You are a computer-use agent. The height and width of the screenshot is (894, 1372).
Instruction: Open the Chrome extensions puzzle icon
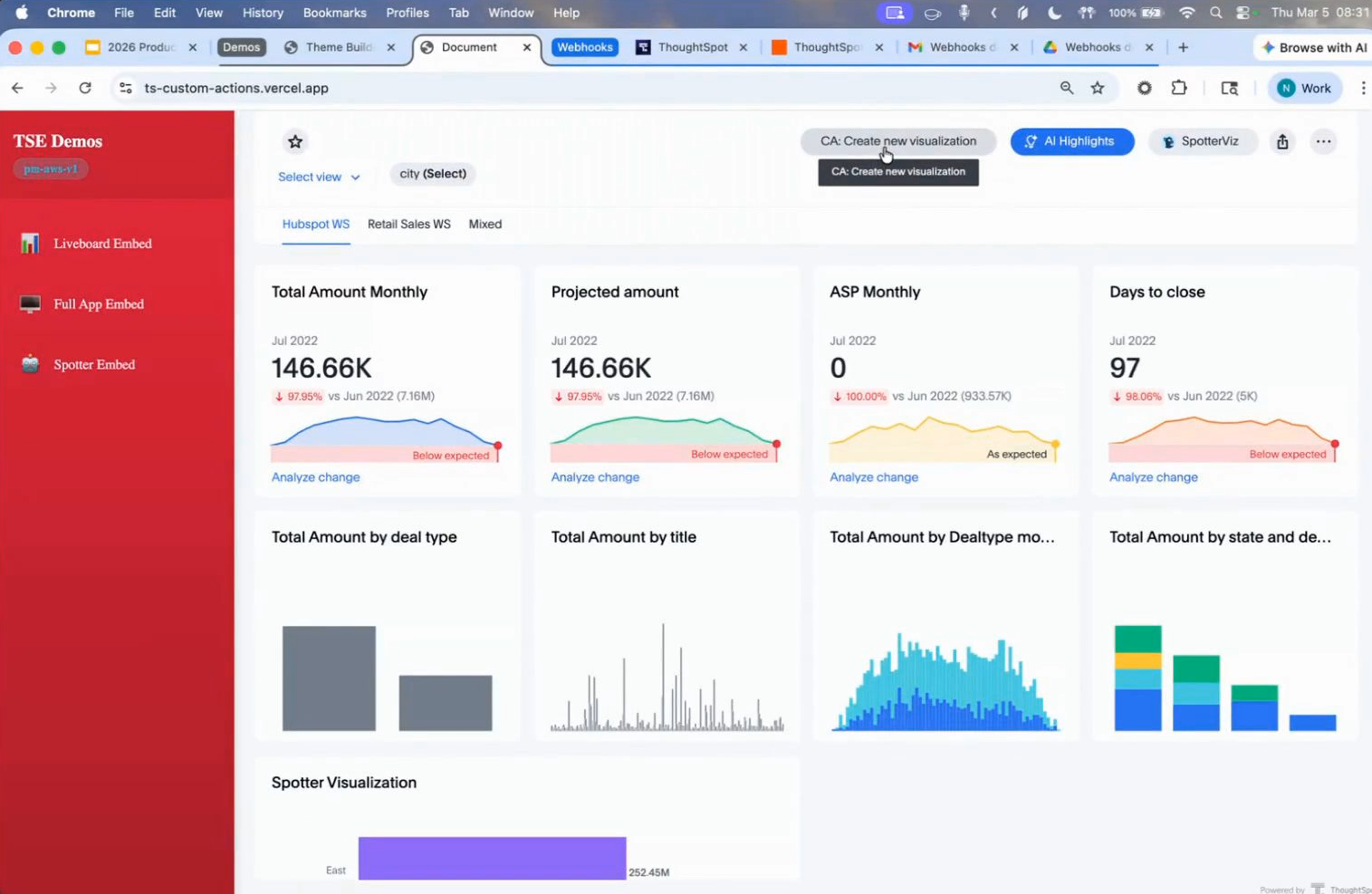(x=1179, y=88)
